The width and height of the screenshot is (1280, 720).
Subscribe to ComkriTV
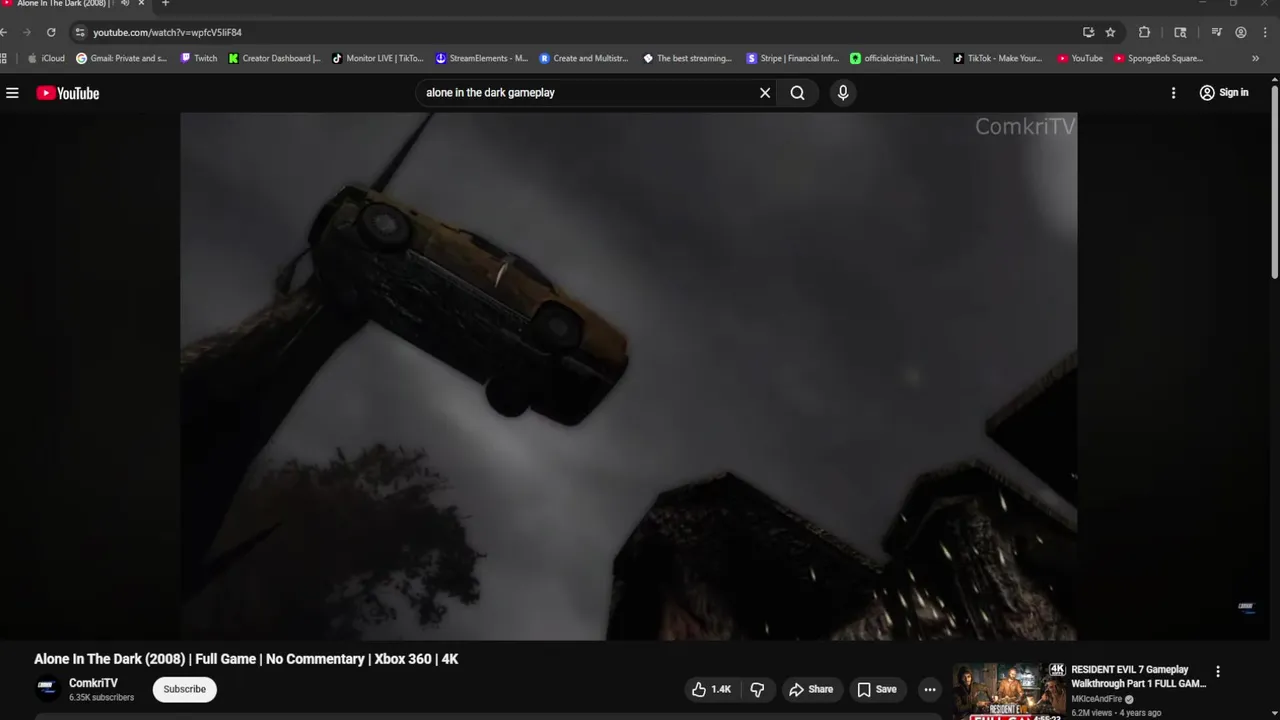click(x=184, y=689)
